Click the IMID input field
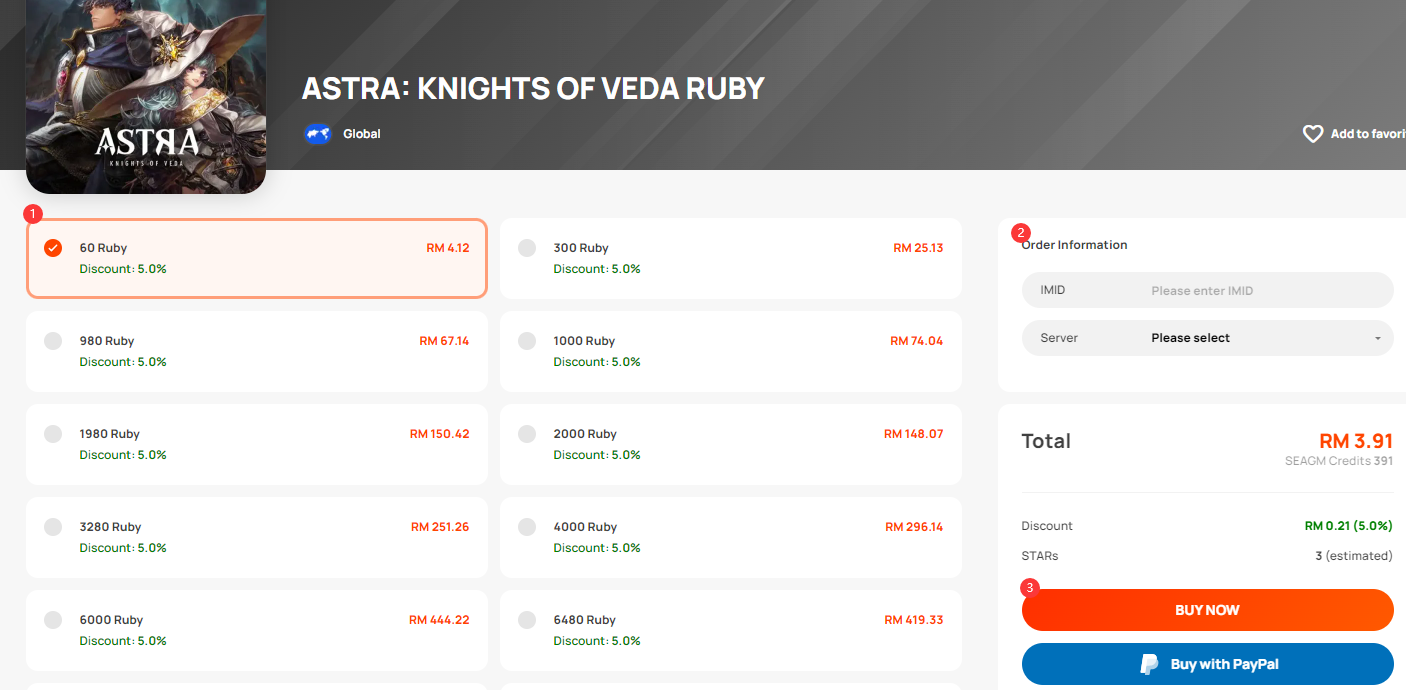Image resolution: width=1406 pixels, height=690 pixels. 1208,290
